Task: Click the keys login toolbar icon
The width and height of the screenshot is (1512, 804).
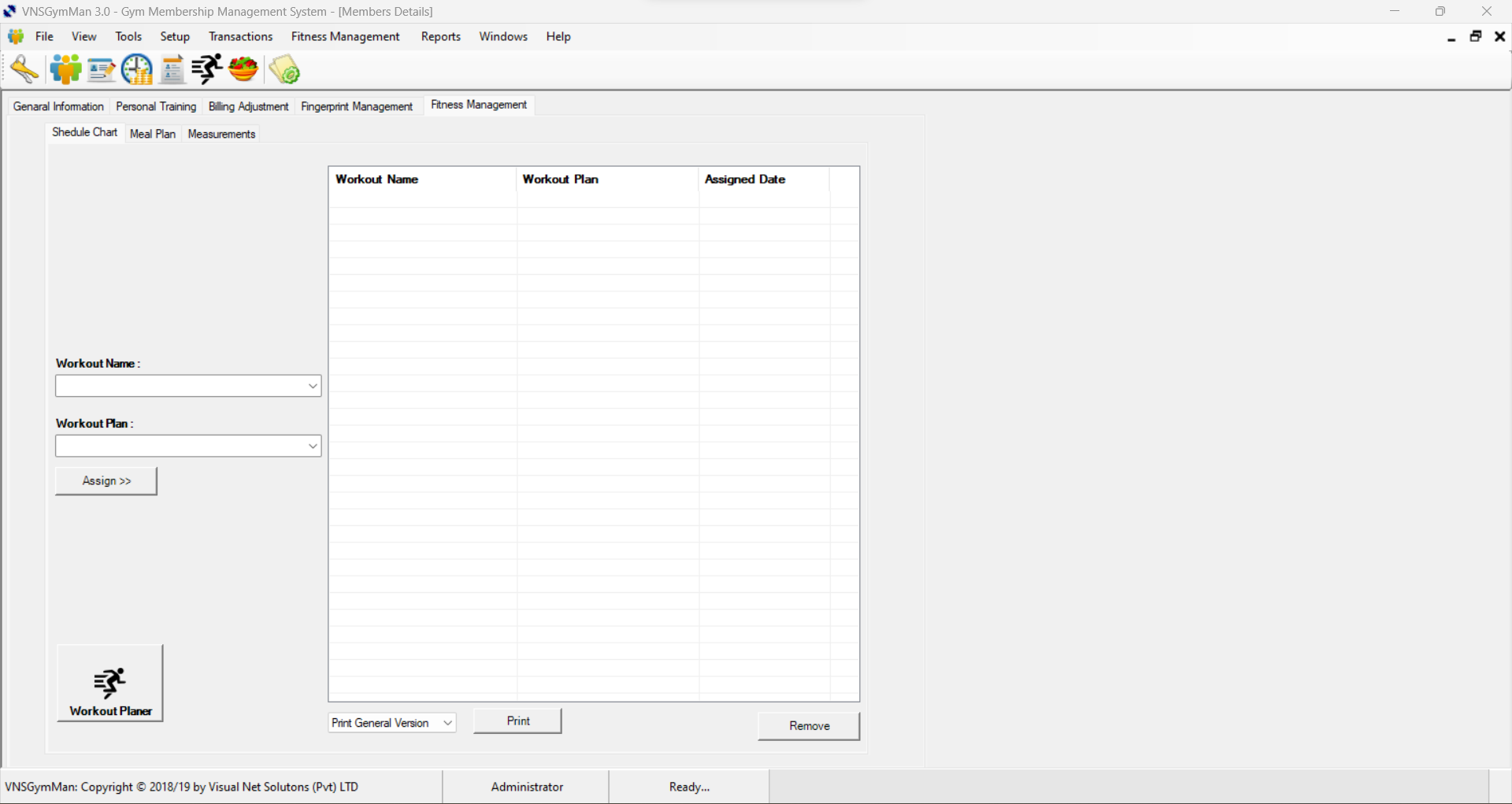Action: tap(24, 69)
